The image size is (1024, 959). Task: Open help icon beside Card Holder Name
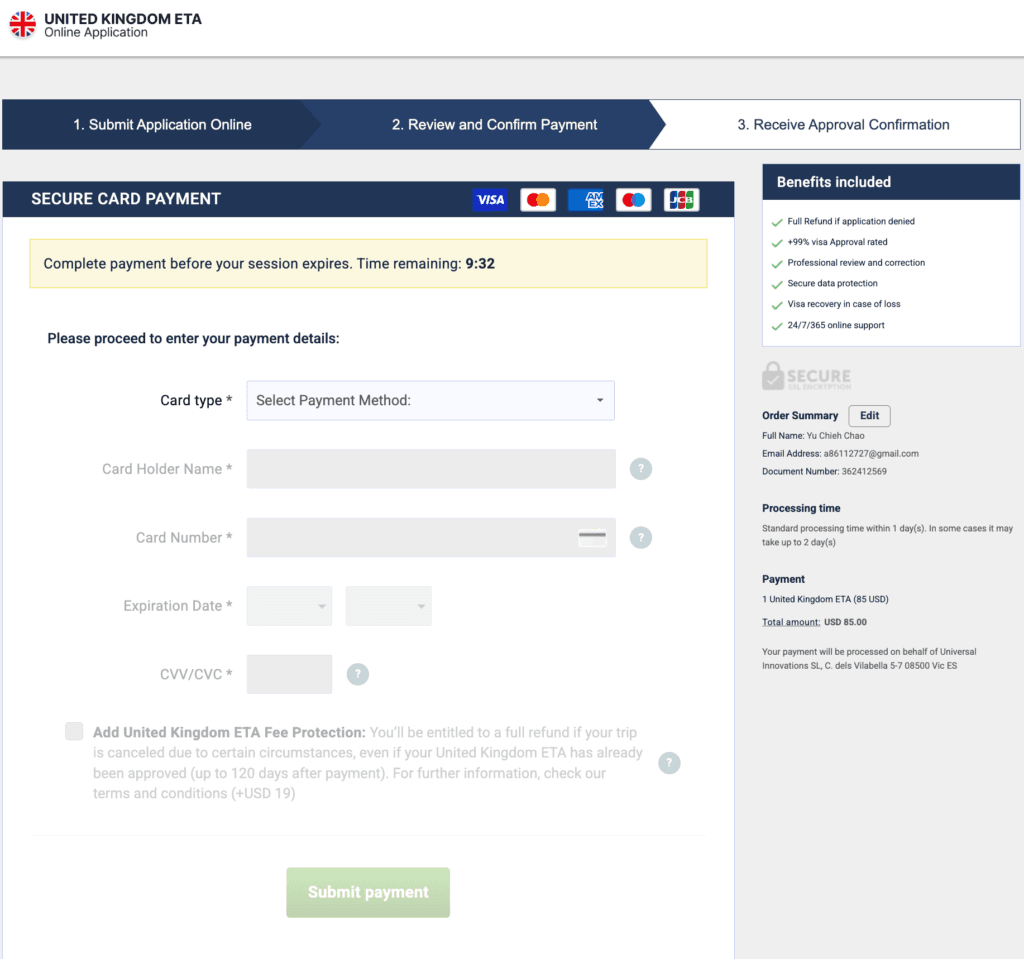(641, 469)
